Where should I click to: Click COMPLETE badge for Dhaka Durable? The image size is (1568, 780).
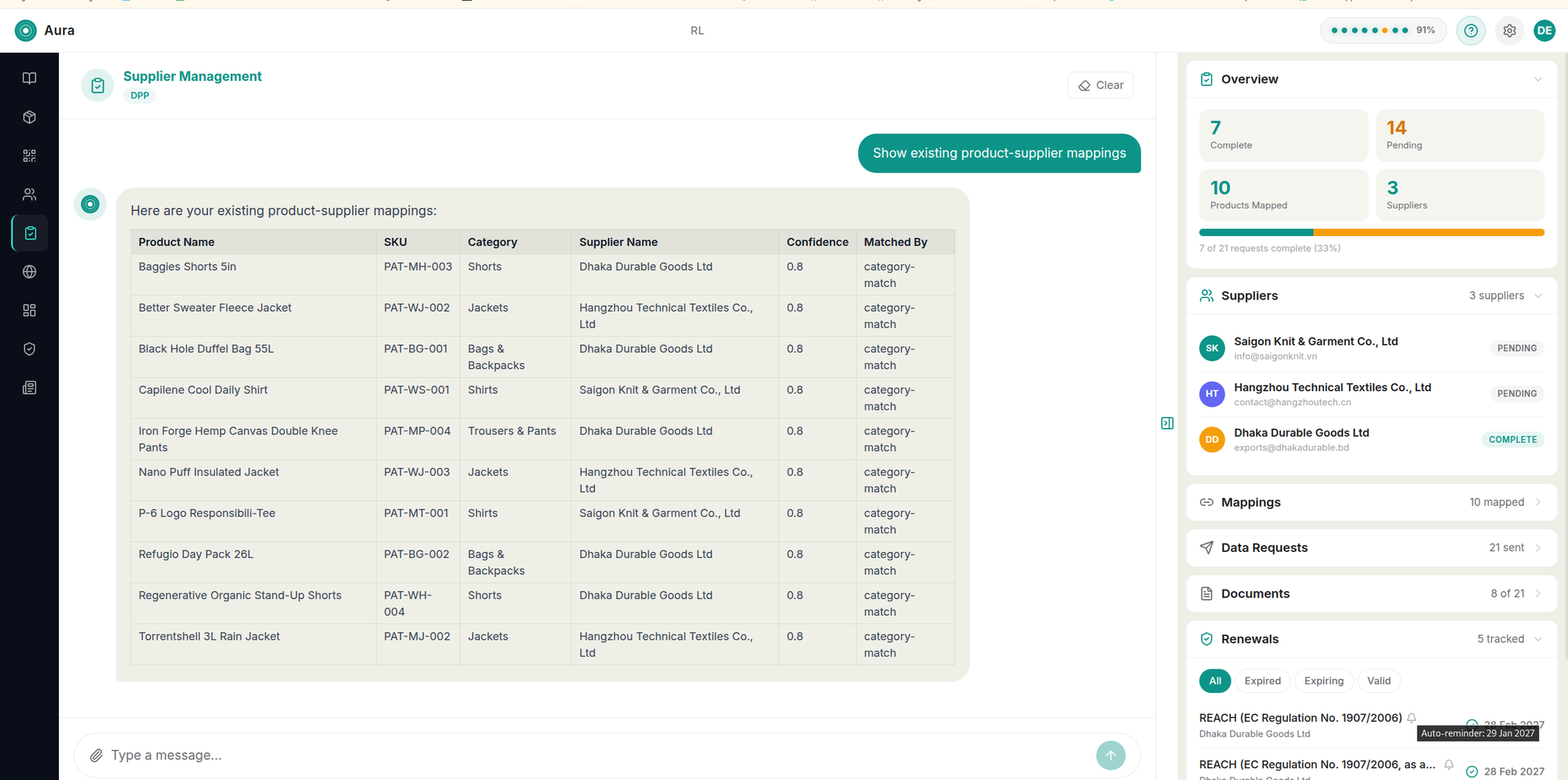click(x=1512, y=440)
